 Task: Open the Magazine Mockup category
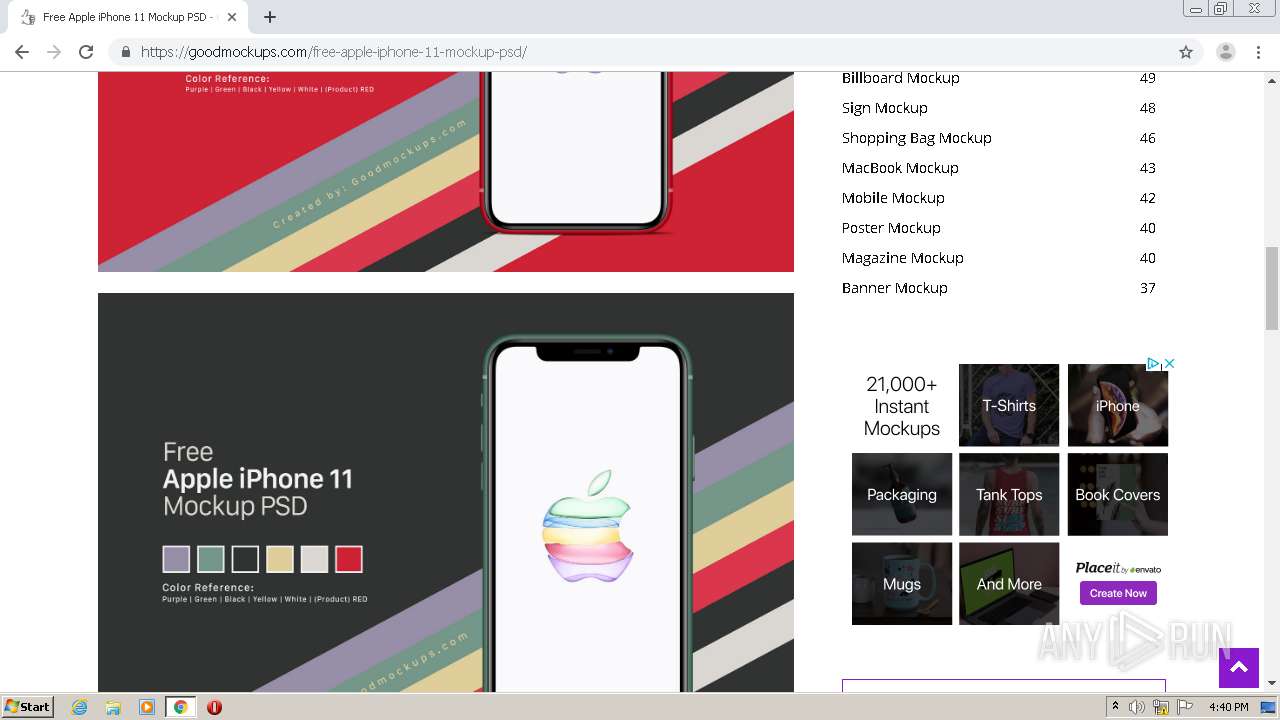902,258
